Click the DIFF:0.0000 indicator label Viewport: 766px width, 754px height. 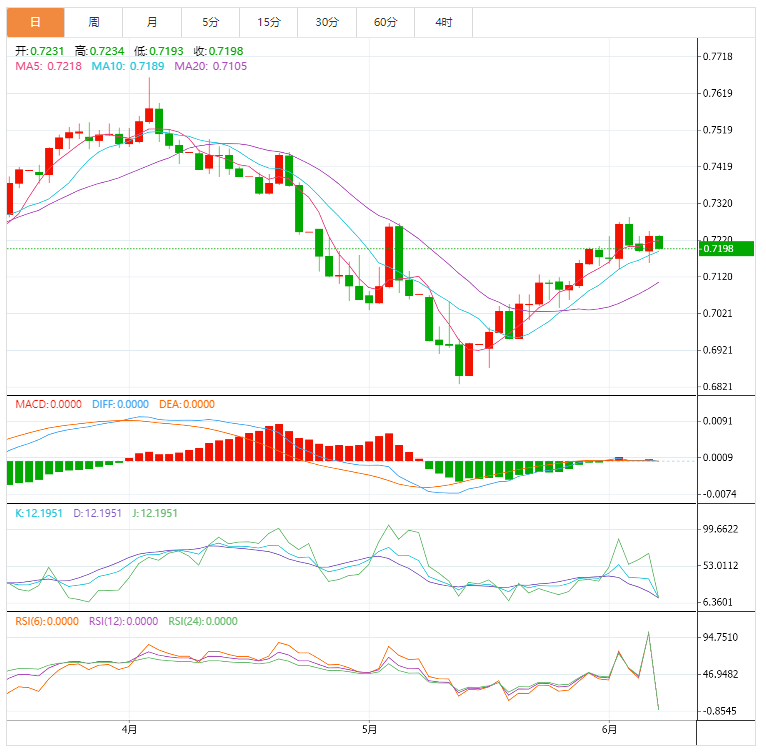tap(120, 404)
